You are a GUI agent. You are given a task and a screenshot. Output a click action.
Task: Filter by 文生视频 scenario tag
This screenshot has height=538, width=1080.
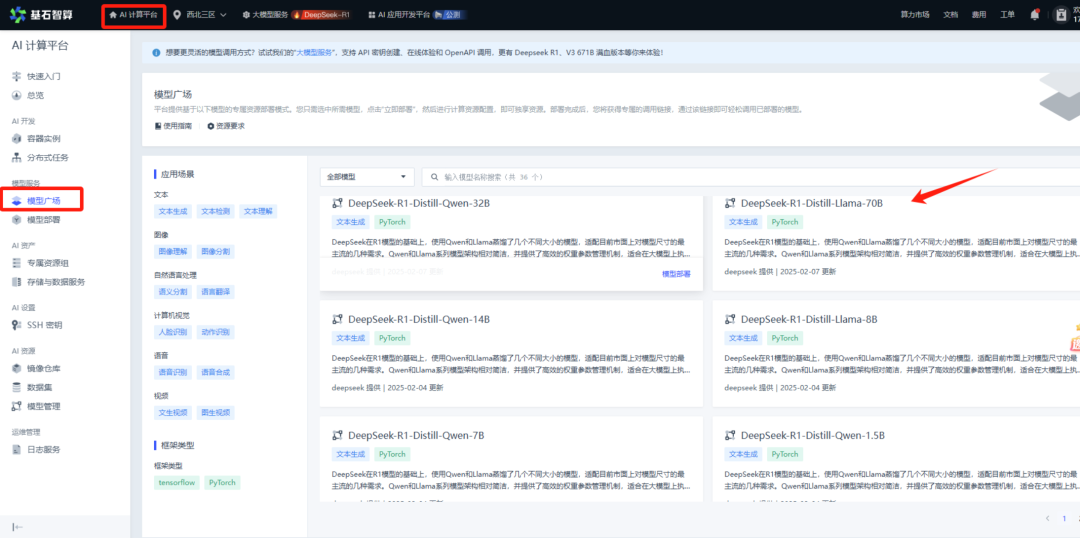tap(173, 413)
